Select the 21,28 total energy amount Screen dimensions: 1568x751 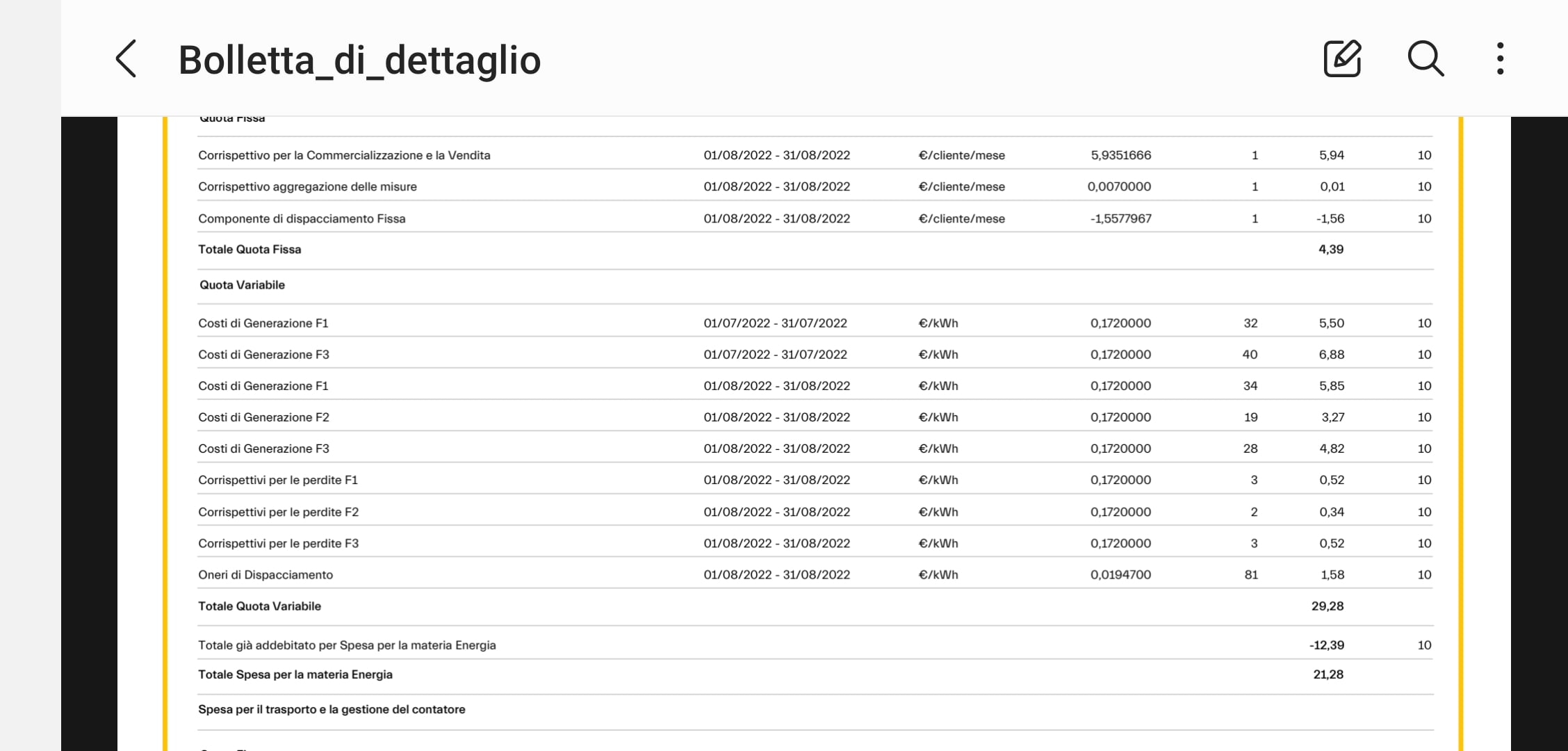[x=1328, y=674]
